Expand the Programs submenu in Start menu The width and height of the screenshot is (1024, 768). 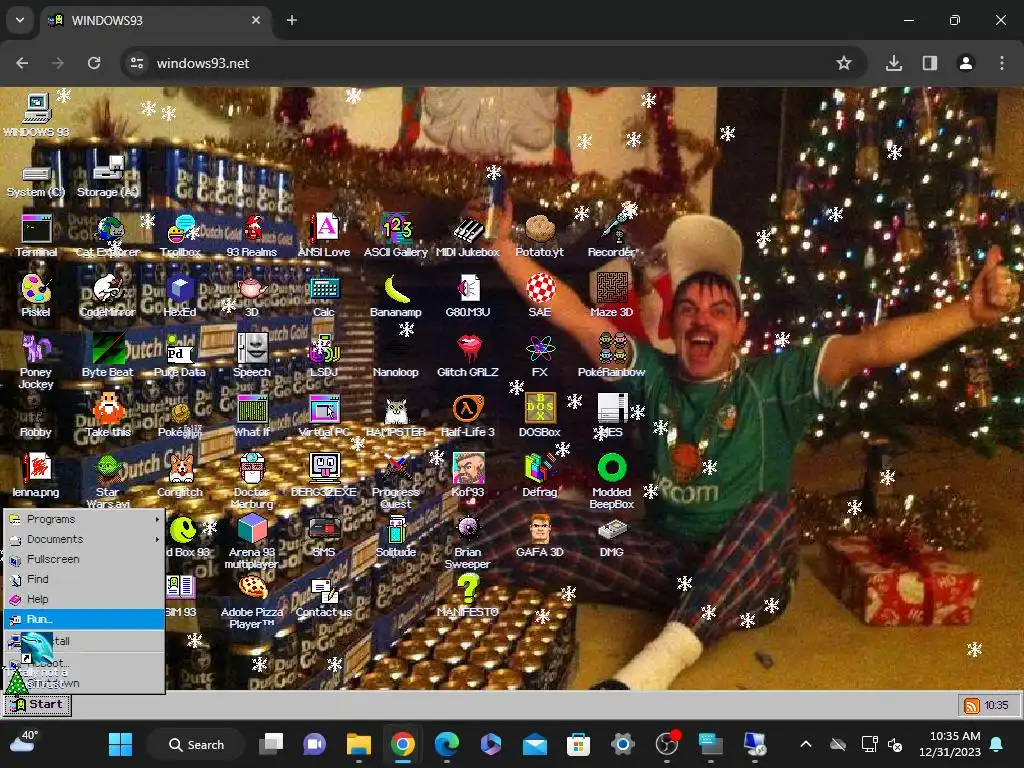[84, 519]
